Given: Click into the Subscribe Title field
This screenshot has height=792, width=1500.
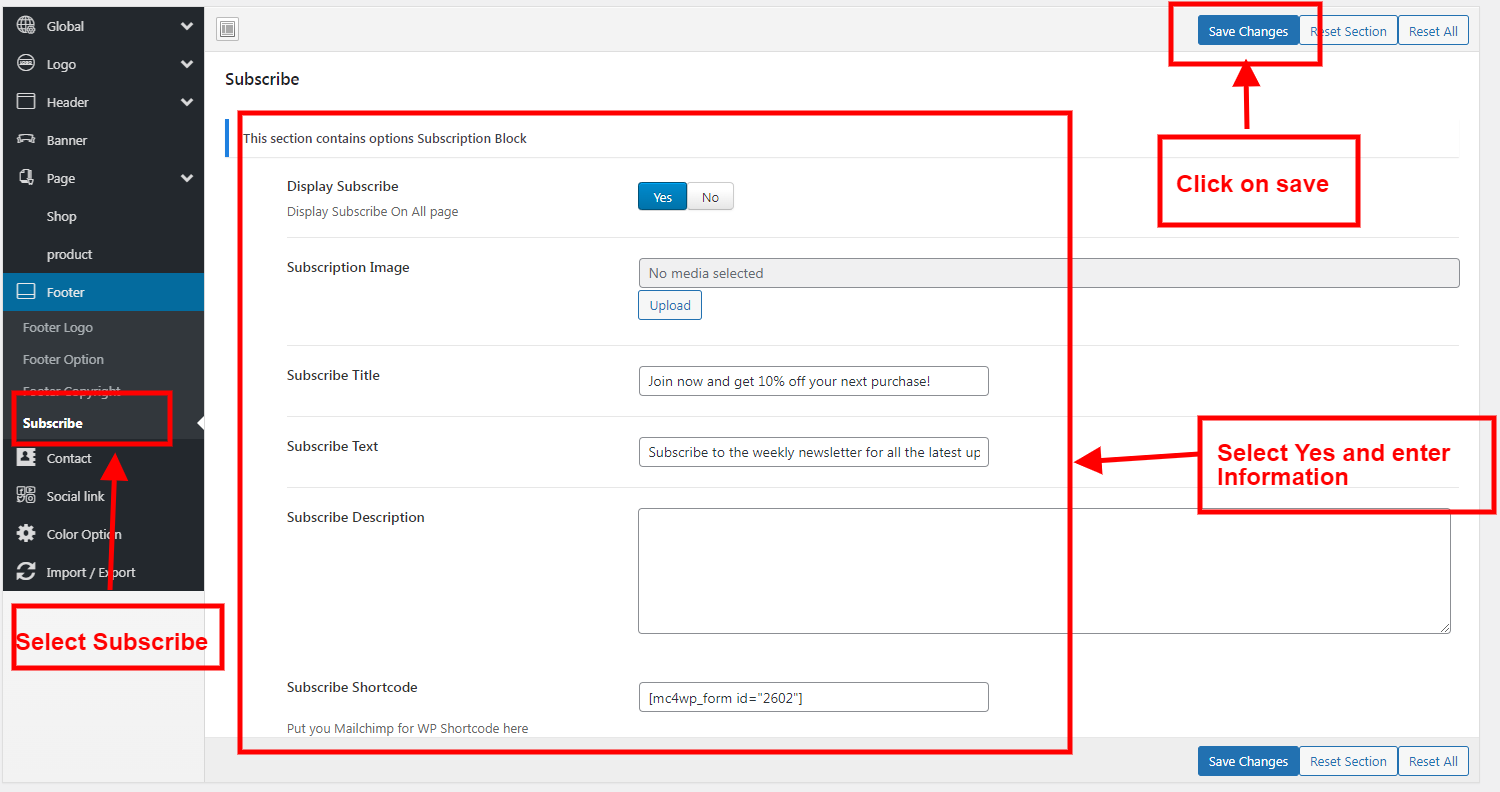Looking at the screenshot, I should pyautogui.click(x=813, y=381).
